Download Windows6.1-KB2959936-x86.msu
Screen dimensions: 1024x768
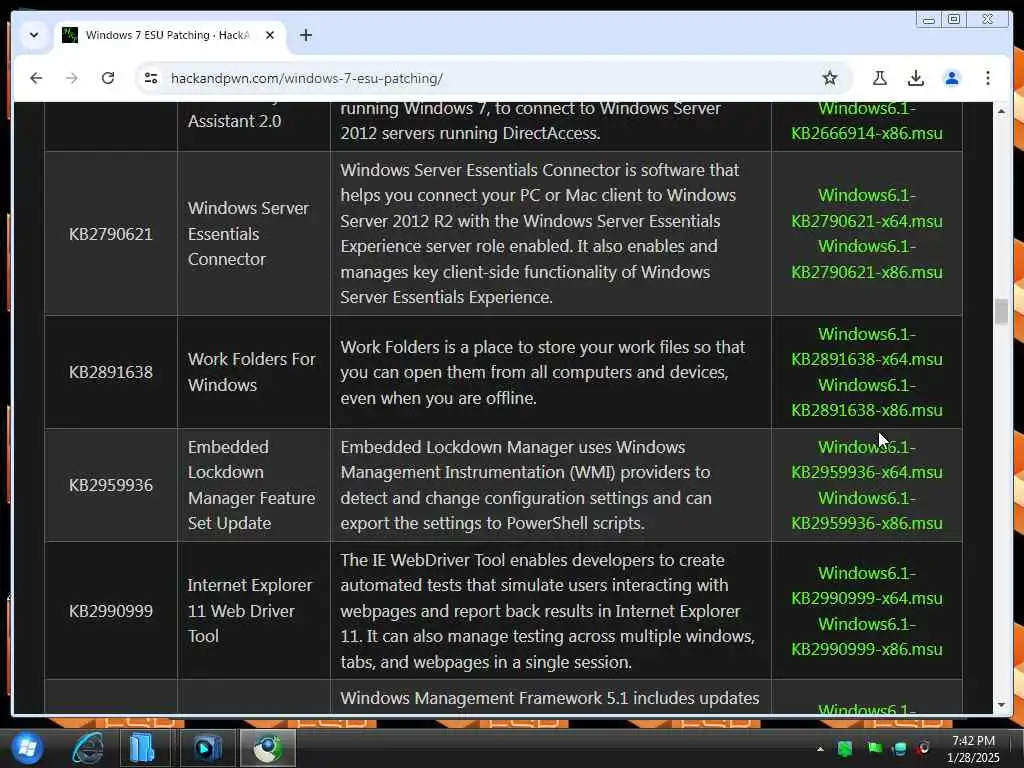[867, 511]
